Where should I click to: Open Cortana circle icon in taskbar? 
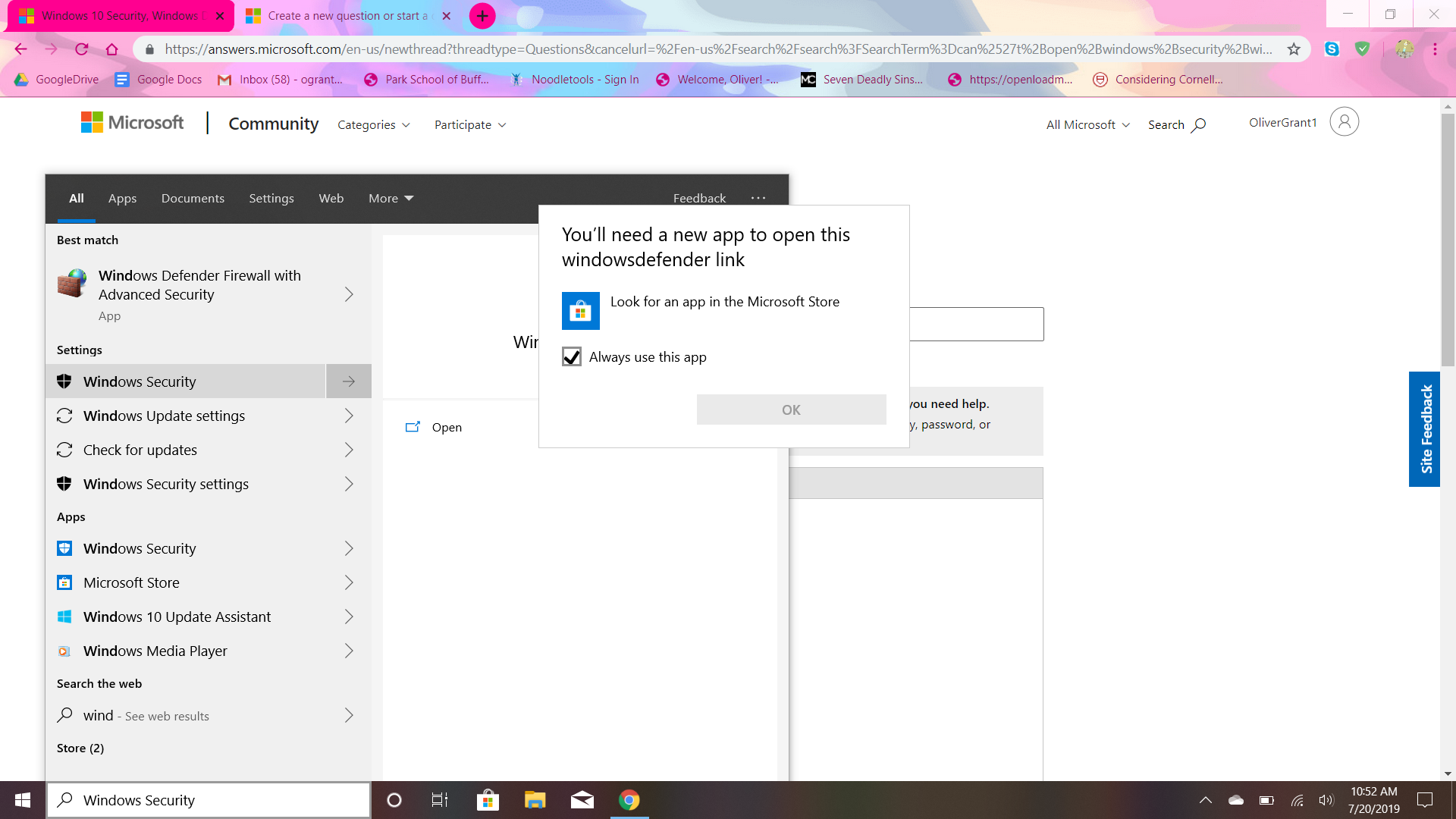click(394, 800)
